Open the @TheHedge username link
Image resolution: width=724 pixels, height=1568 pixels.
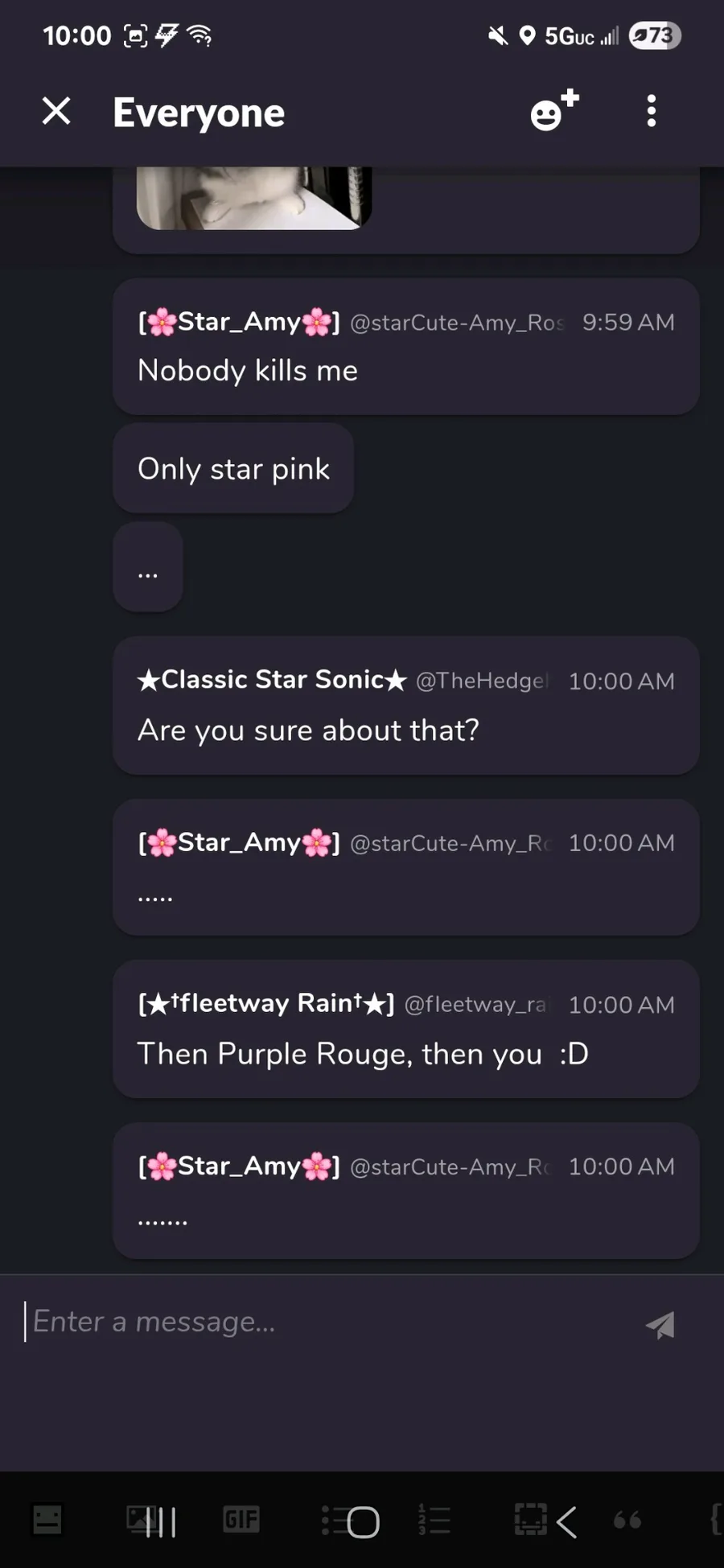click(x=481, y=681)
